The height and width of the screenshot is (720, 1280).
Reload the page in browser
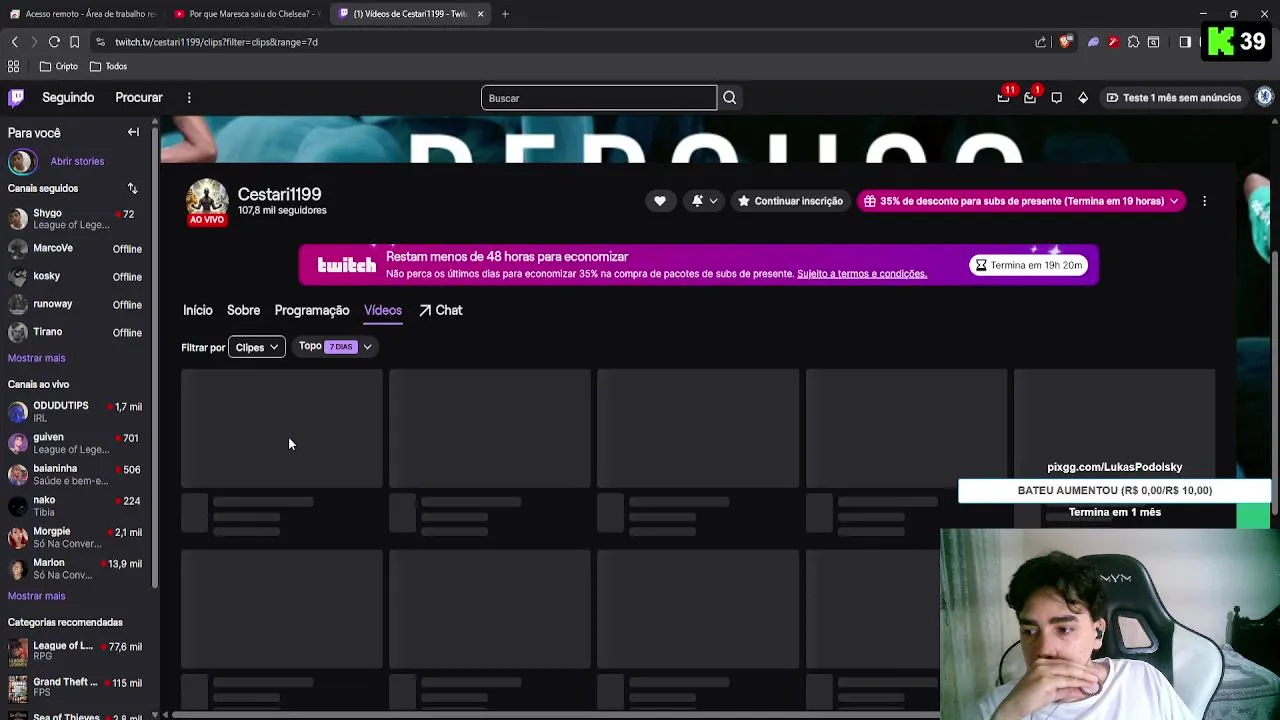click(x=54, y=42)
